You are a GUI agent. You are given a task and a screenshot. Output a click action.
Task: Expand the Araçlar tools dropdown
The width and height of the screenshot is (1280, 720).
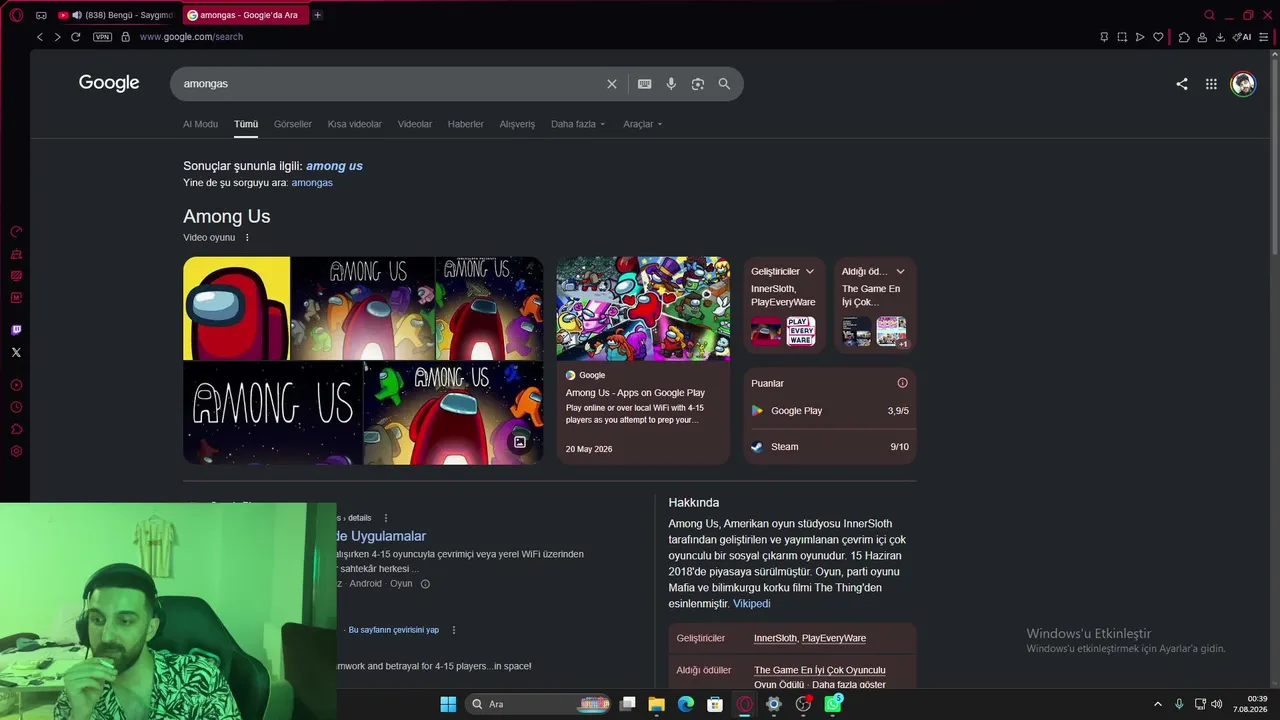[643, 124]
